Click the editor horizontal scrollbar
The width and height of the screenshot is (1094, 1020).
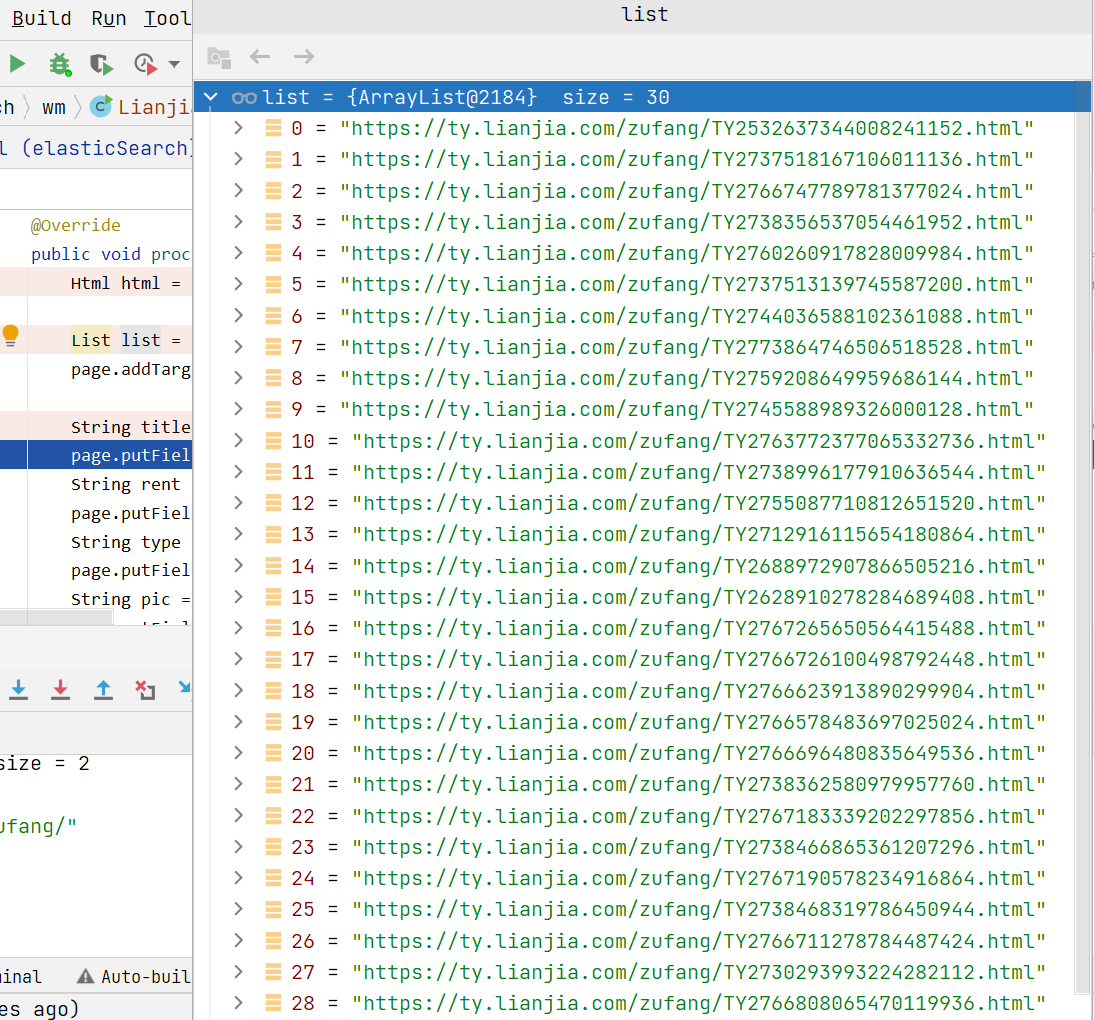tap(56, 617)
